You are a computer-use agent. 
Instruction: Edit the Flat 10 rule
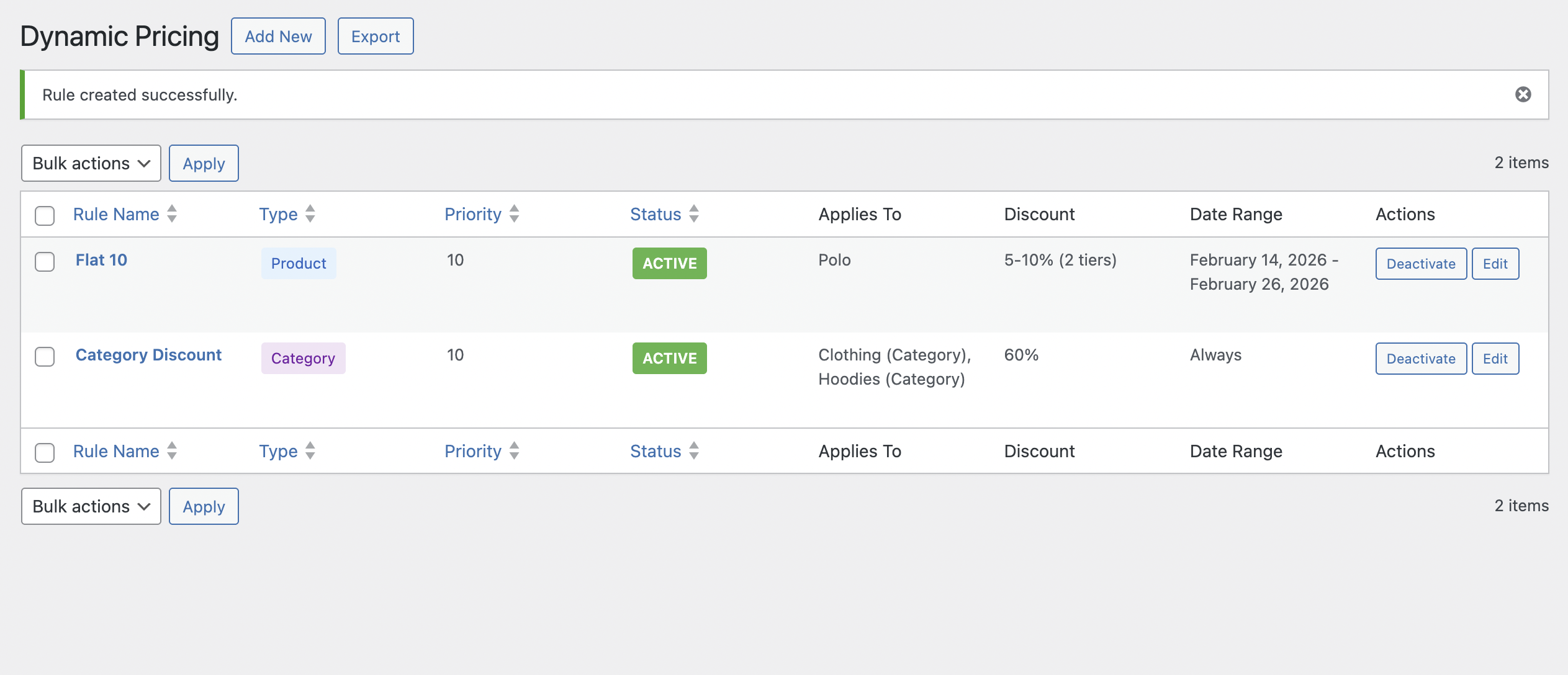point(1495,263)
